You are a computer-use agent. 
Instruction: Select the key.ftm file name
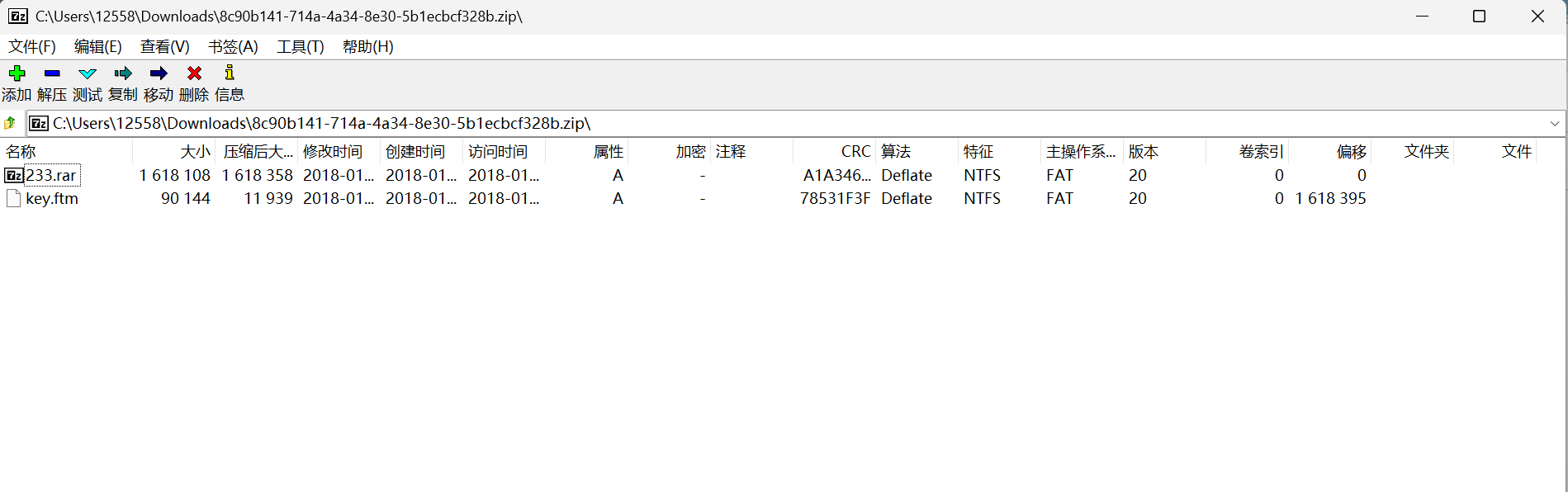tap(52, 198)
